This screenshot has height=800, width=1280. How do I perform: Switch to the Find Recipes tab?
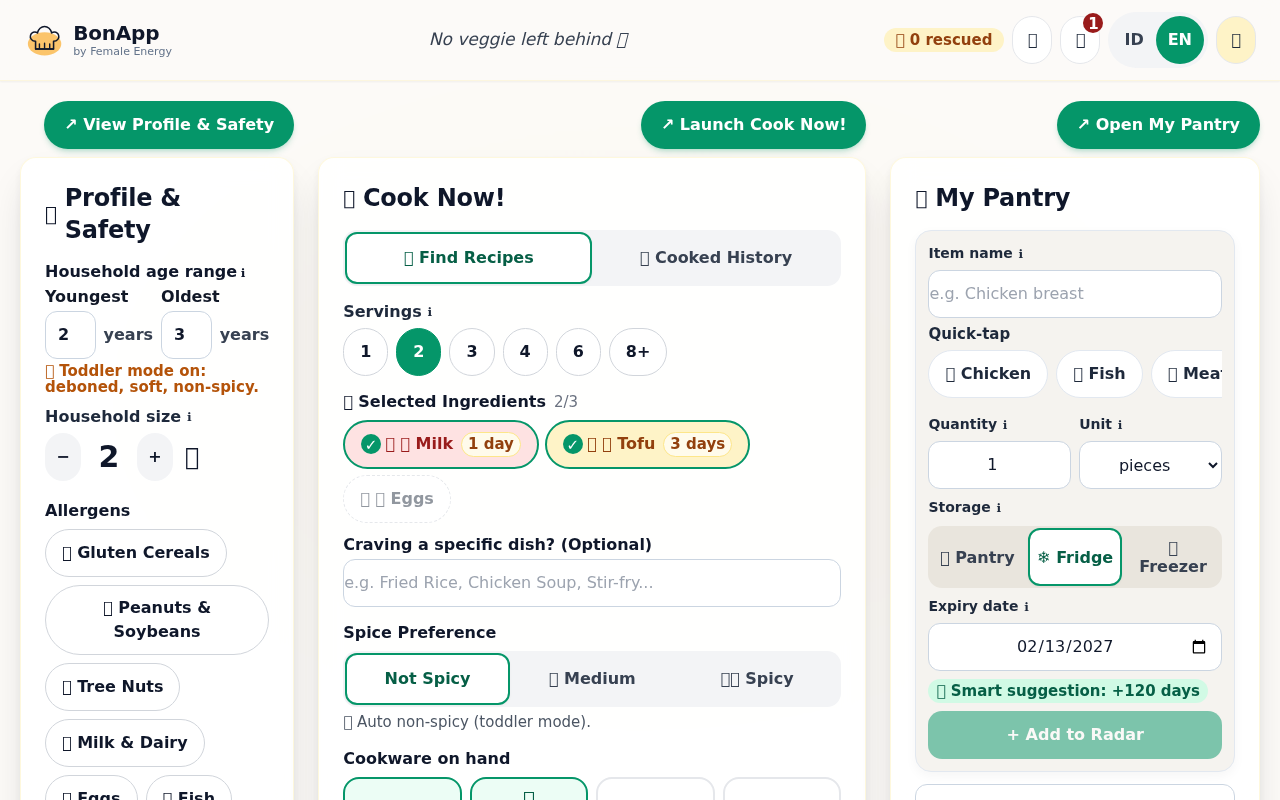coord(468,258)
